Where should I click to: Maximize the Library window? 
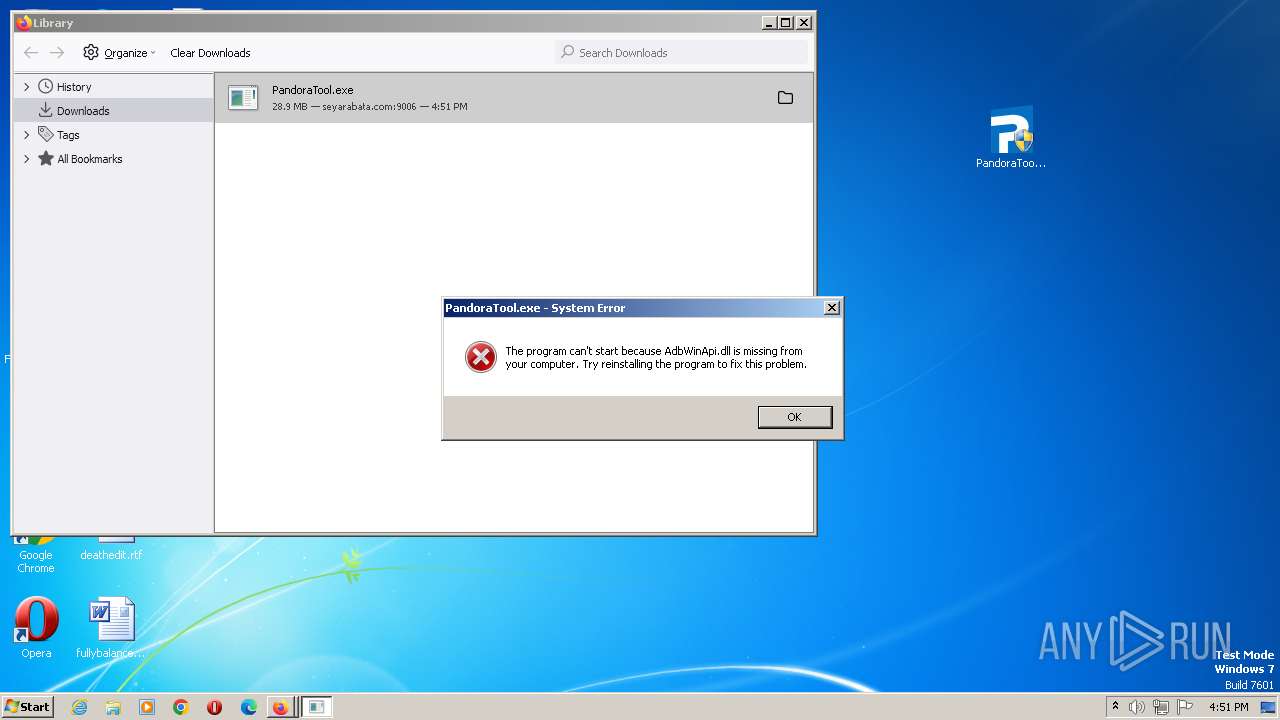[785, 22]
